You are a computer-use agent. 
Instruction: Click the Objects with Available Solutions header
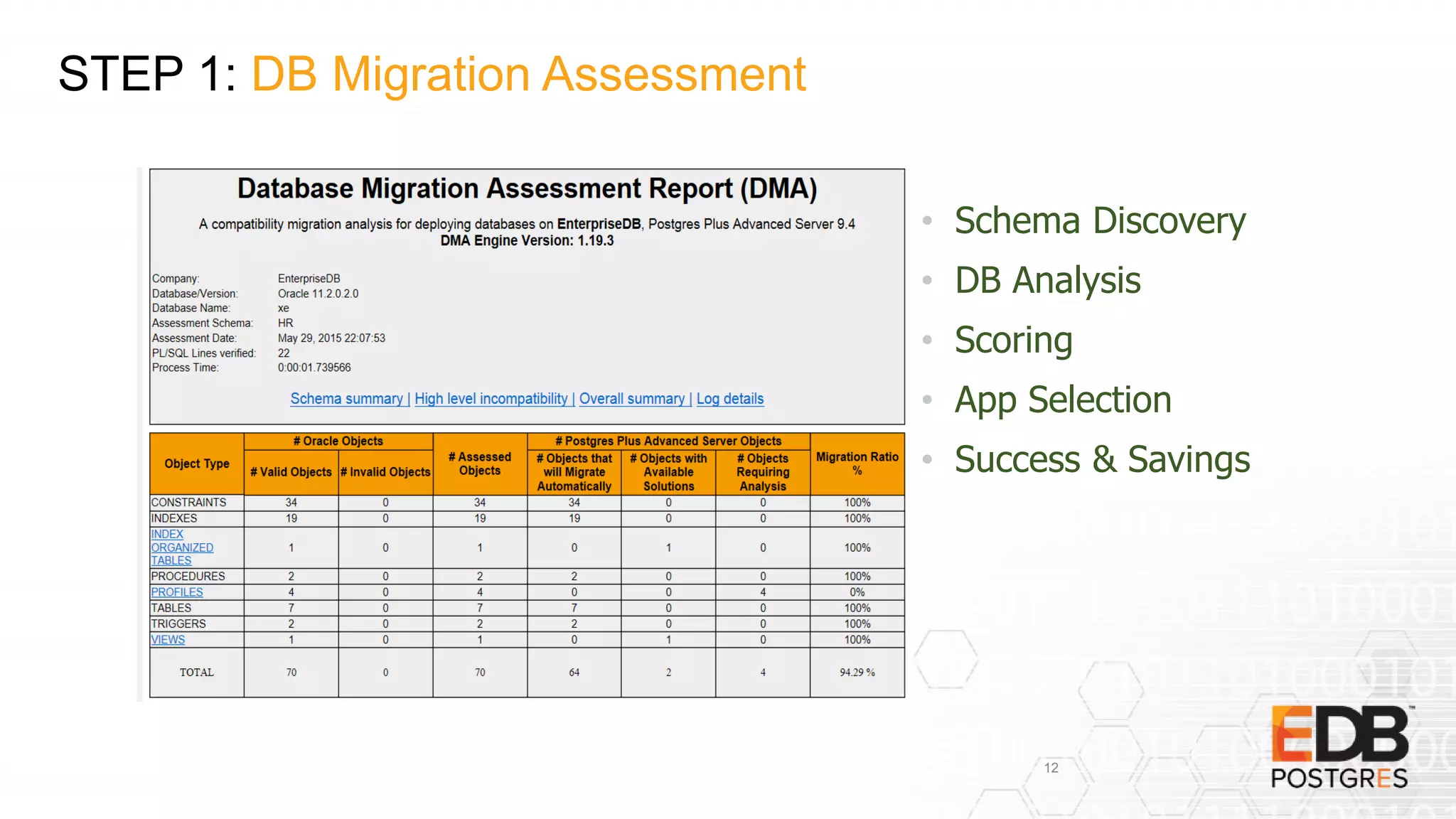(668, 472)
